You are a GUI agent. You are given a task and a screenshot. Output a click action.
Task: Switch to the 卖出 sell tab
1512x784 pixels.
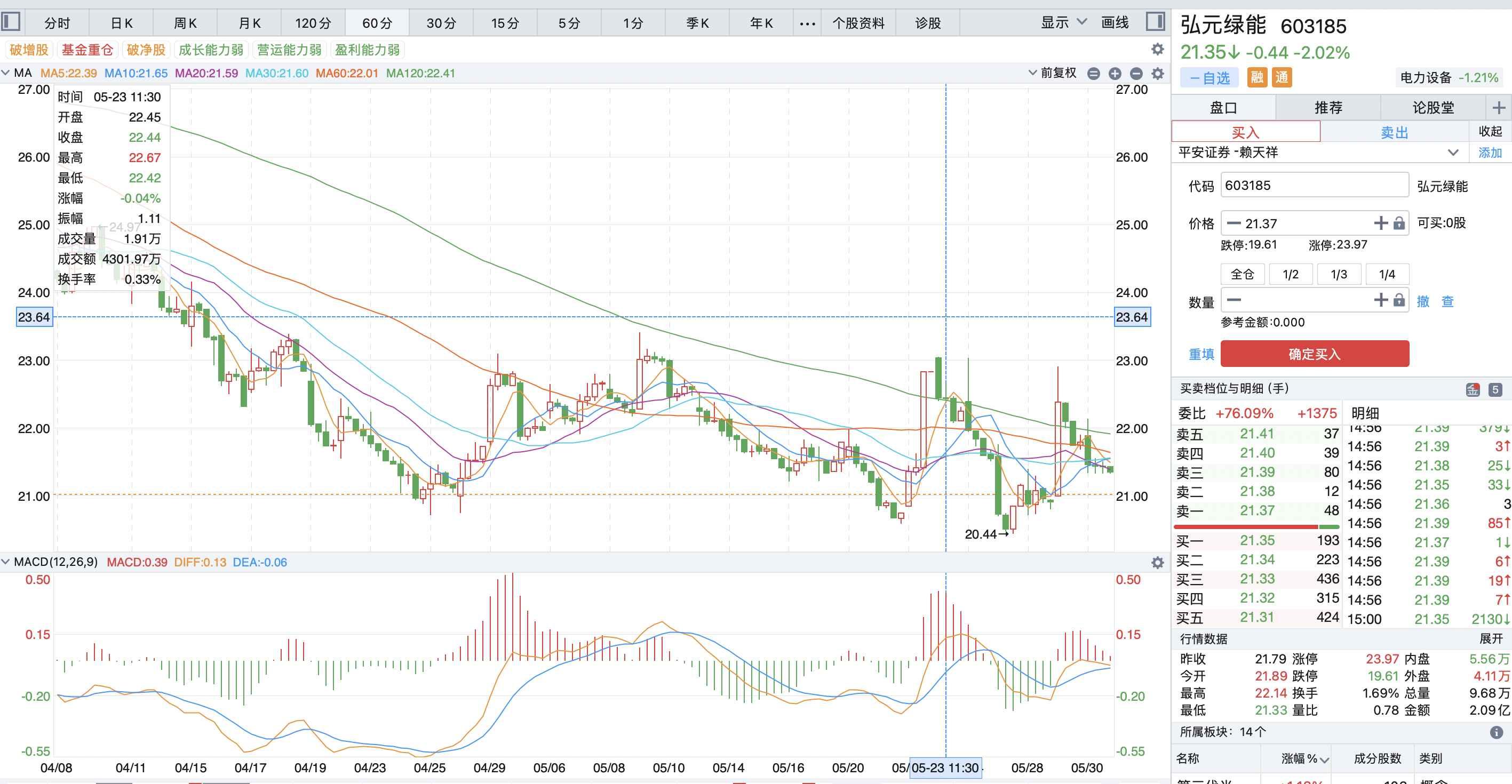1394,132
